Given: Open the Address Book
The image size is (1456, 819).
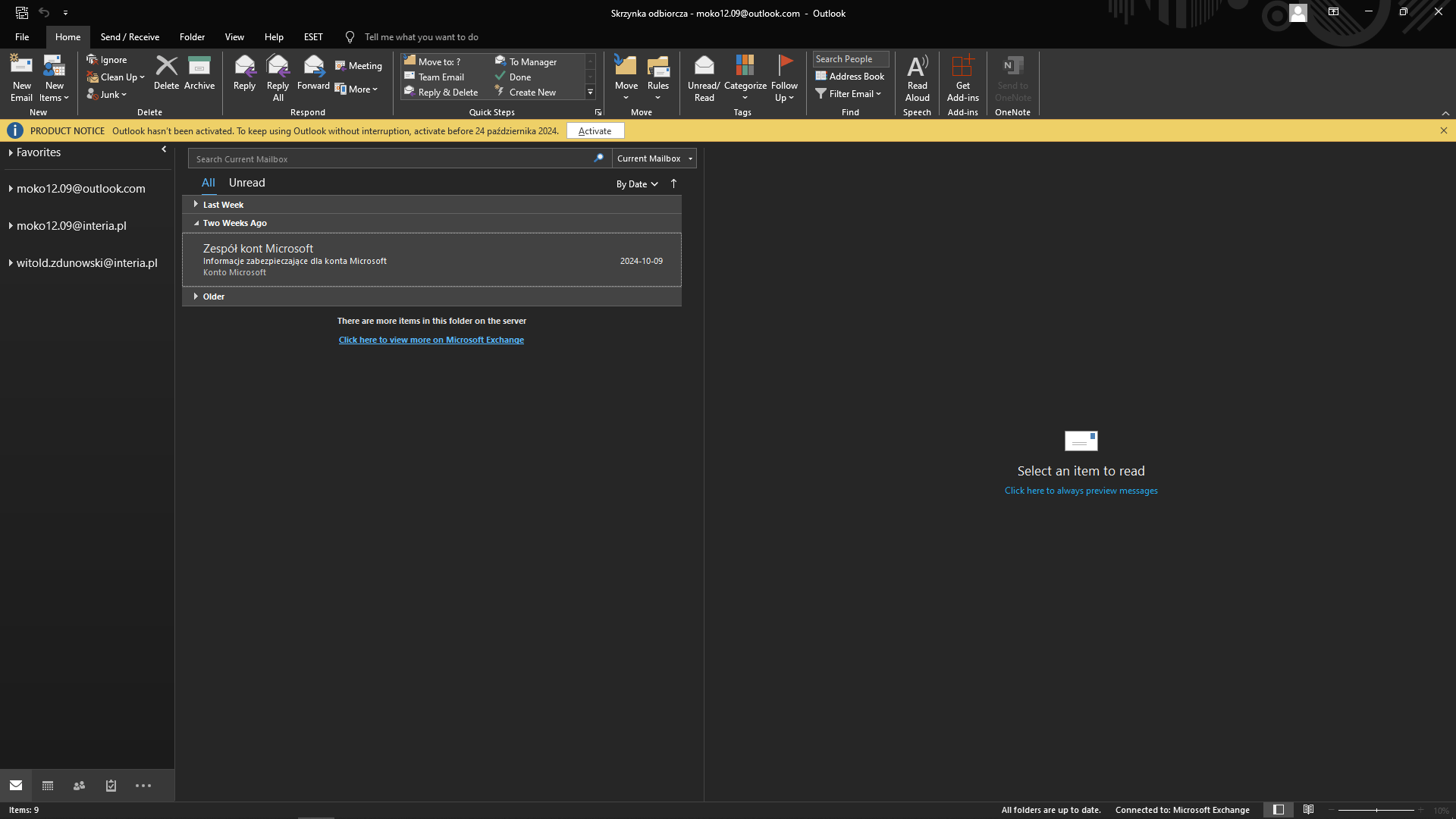Looking at the screenshot, I should tap(850, 76).
